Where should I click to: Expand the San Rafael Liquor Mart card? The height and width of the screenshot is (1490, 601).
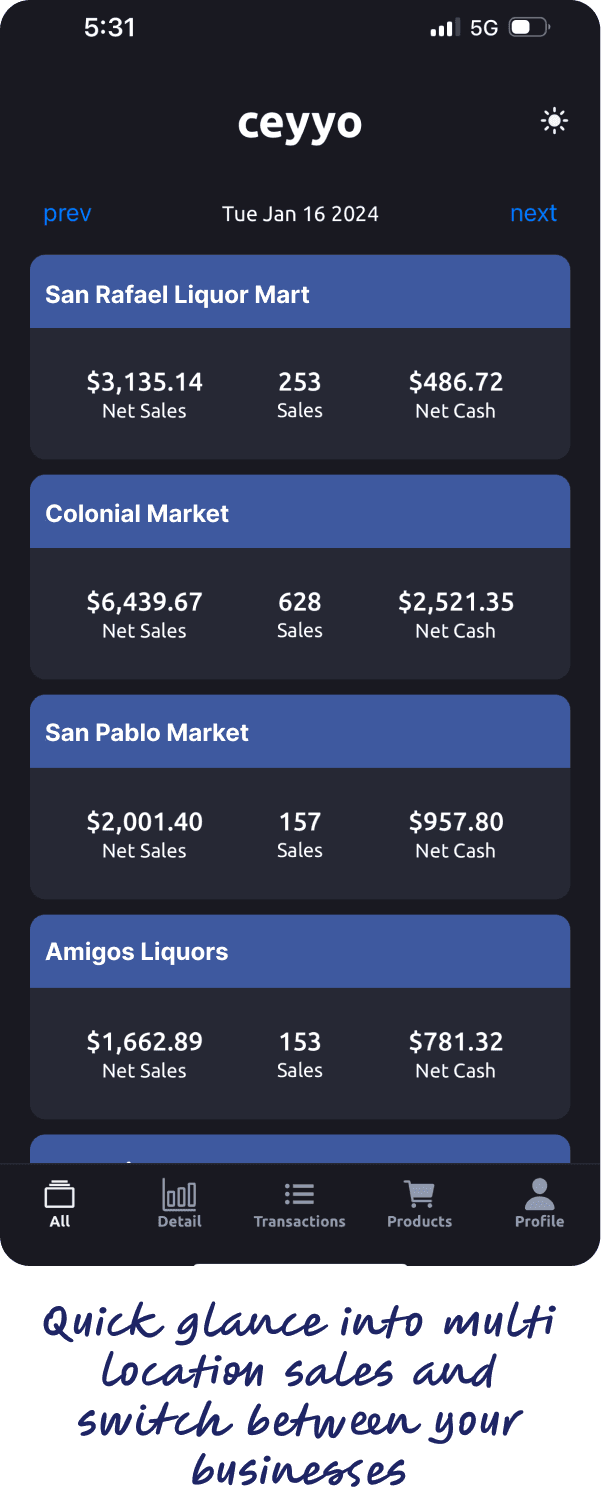tap(300, 292)
